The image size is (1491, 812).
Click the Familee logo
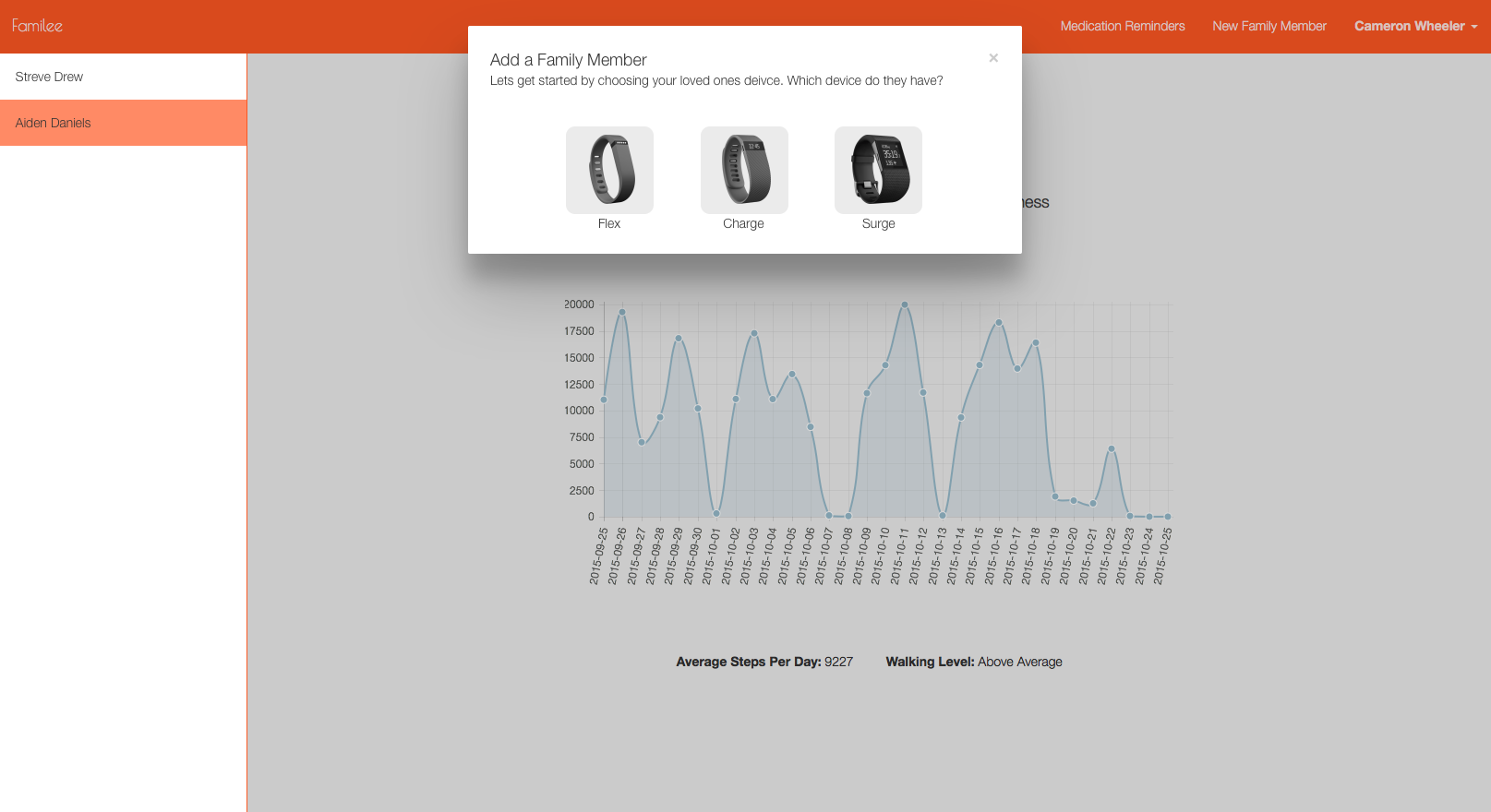[37, 26]
